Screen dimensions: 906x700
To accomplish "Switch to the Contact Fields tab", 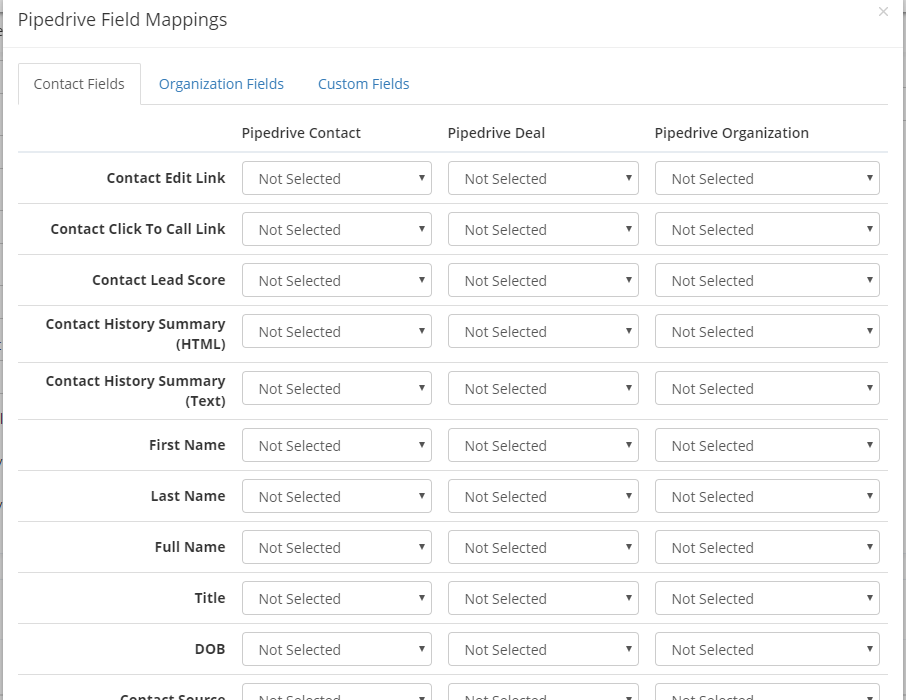I will pyautogui.click(x=79, y=84).
